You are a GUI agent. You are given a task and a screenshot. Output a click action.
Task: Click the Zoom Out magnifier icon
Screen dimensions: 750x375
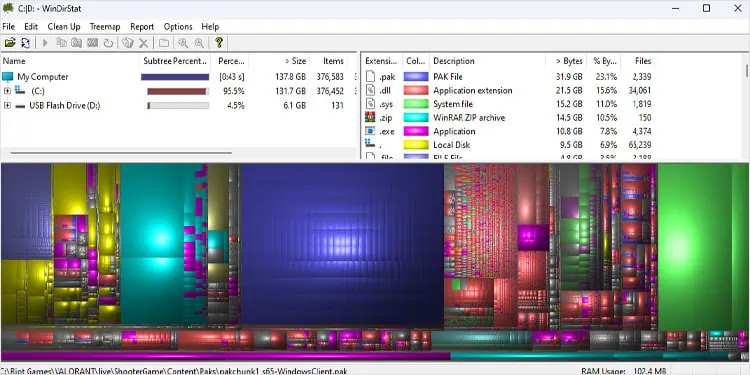(x=199, y=43)
